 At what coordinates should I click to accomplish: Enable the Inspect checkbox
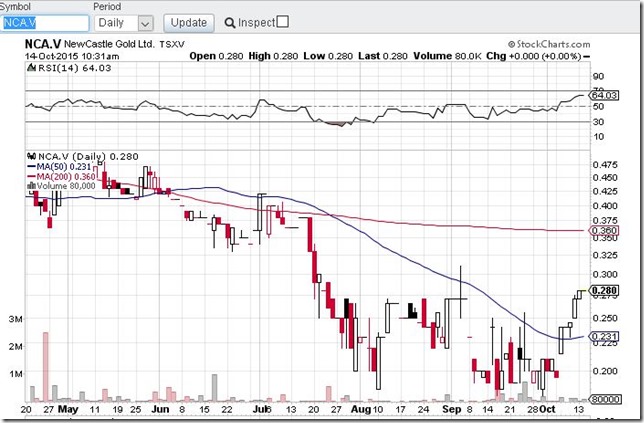coord(283,21)
